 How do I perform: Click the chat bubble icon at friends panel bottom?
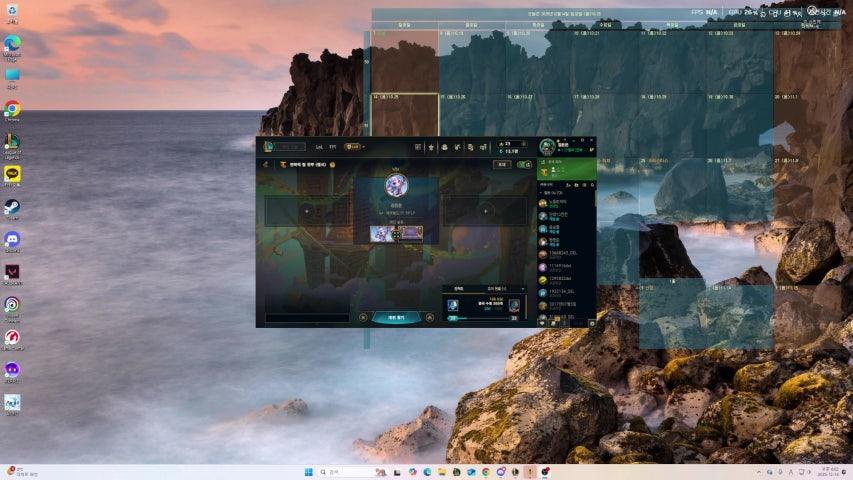click(x=543, y=323)
